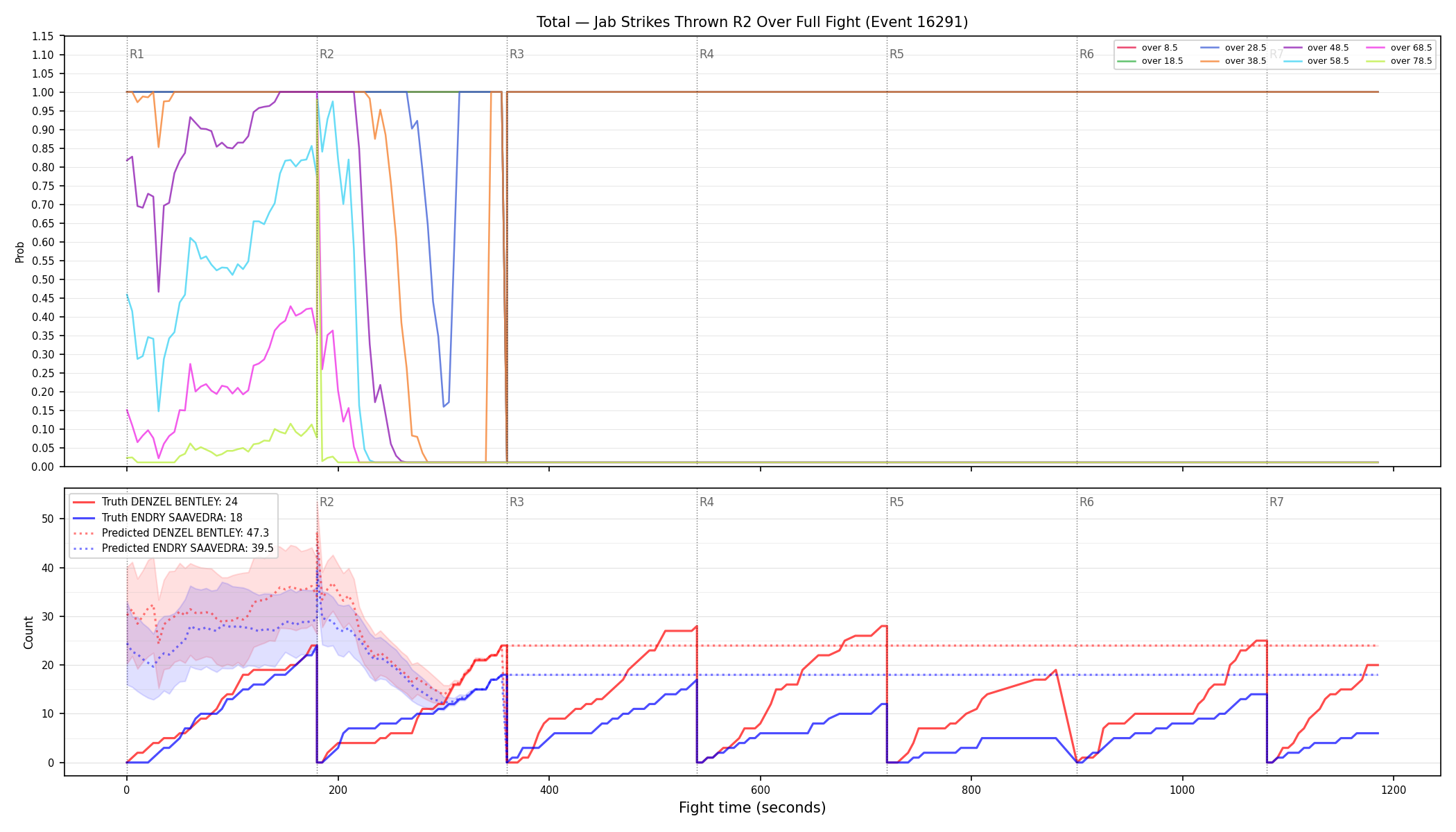Click the 600 tick on the time axis
Screen dimensions: 1456x832
point(761,790)
